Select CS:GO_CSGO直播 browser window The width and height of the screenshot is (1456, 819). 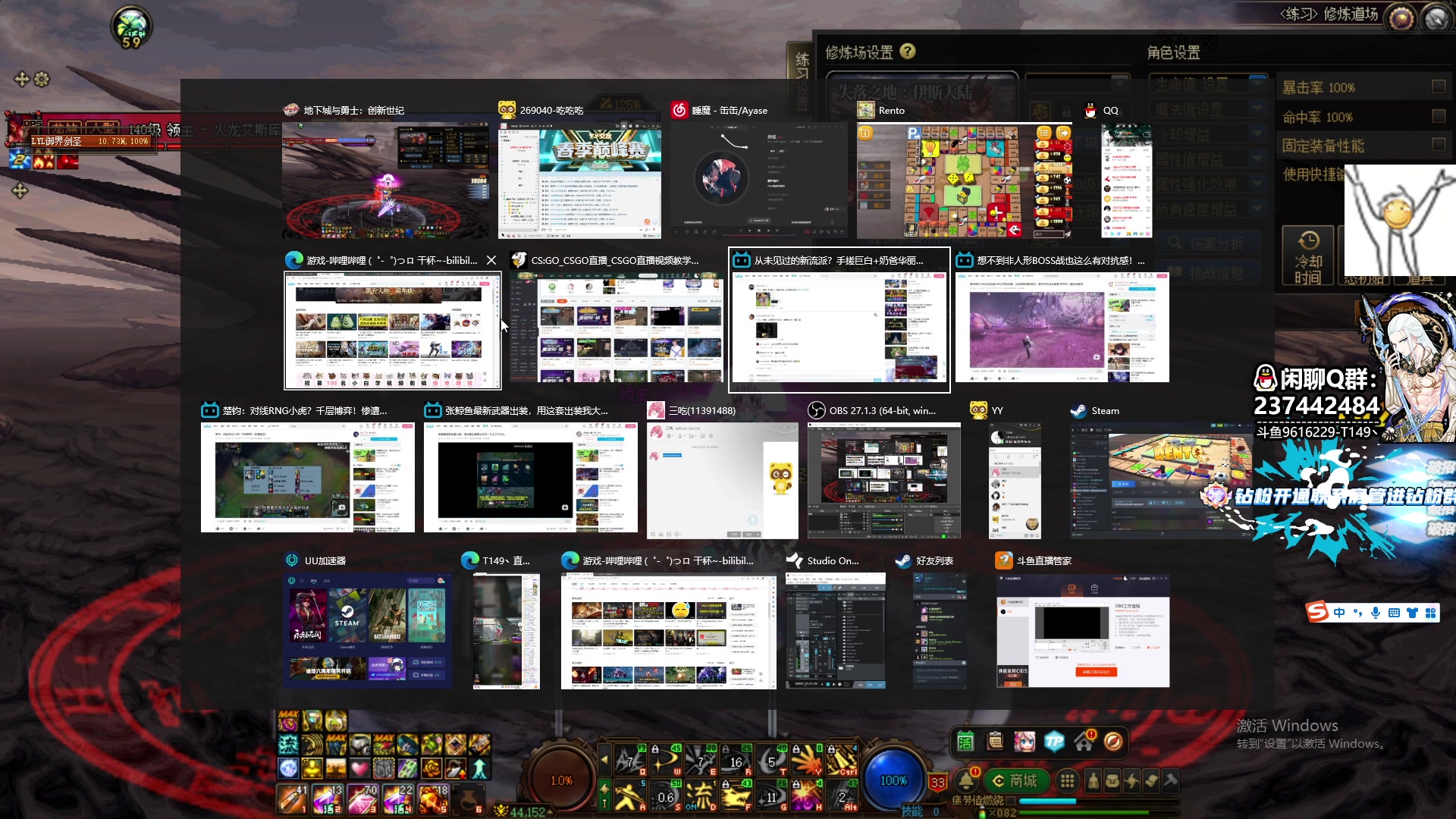(x=617, y=327)
